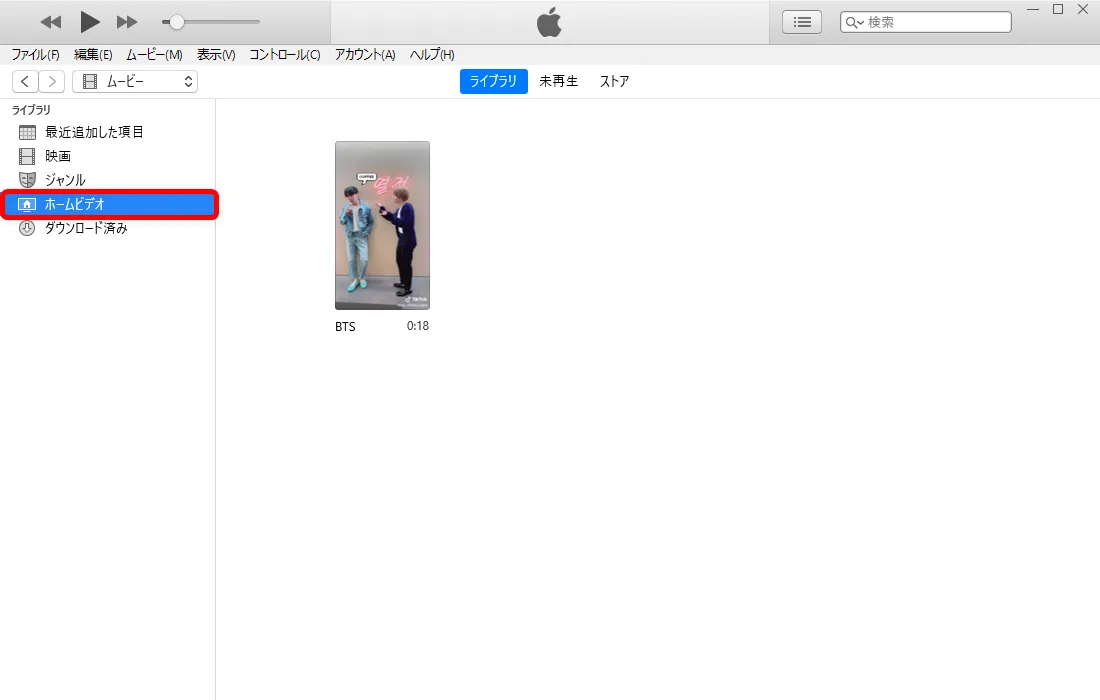Click the 映画 filmstrip icon
This screenshot has width=1100, height=700.
(27, 156)
